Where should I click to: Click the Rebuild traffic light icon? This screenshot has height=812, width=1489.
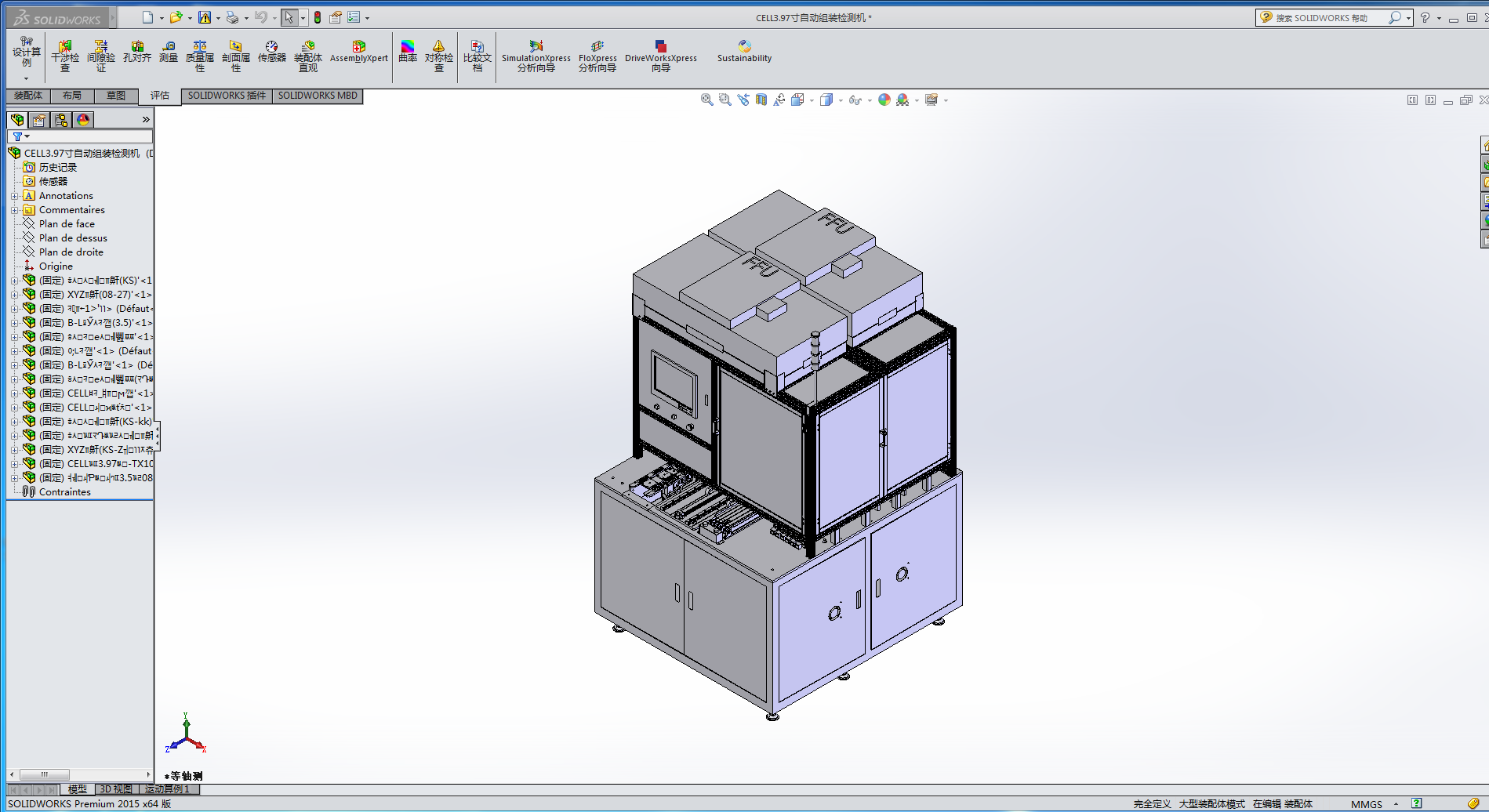point(318,17)
